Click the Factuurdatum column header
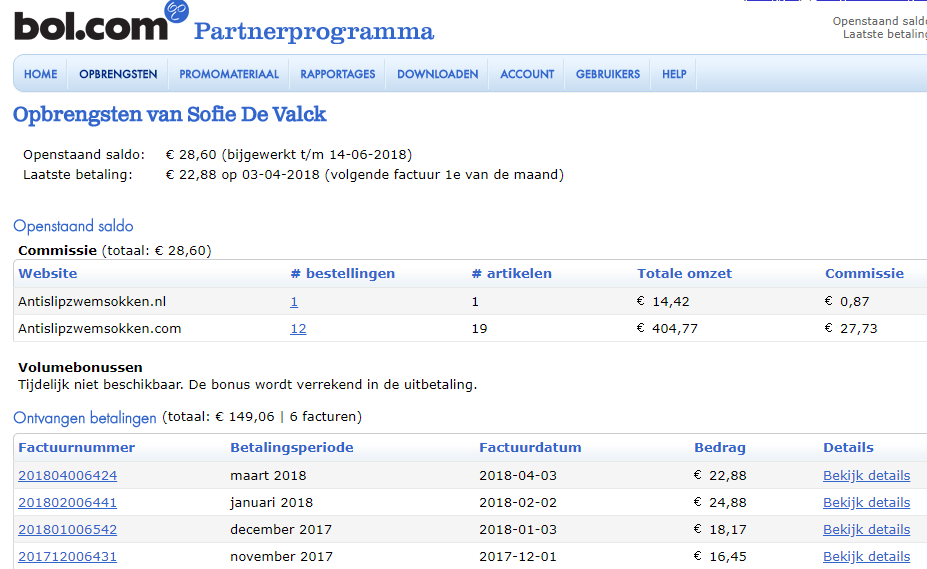 point(530,448)
